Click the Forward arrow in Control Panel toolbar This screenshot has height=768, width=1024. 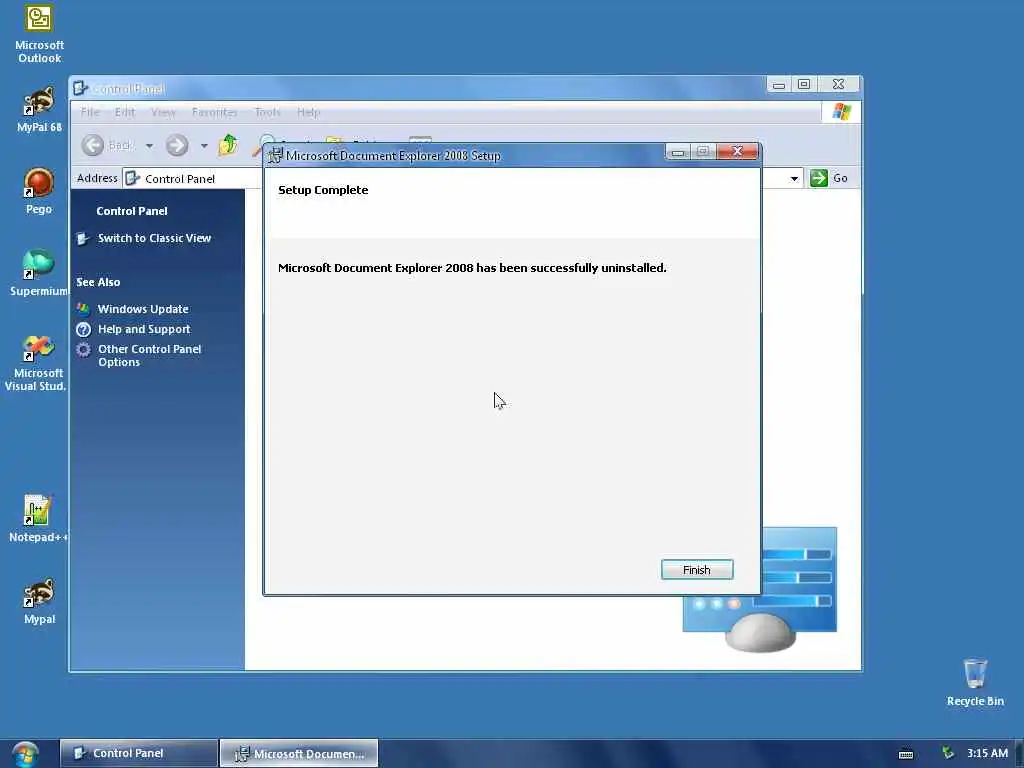point(177,145)
